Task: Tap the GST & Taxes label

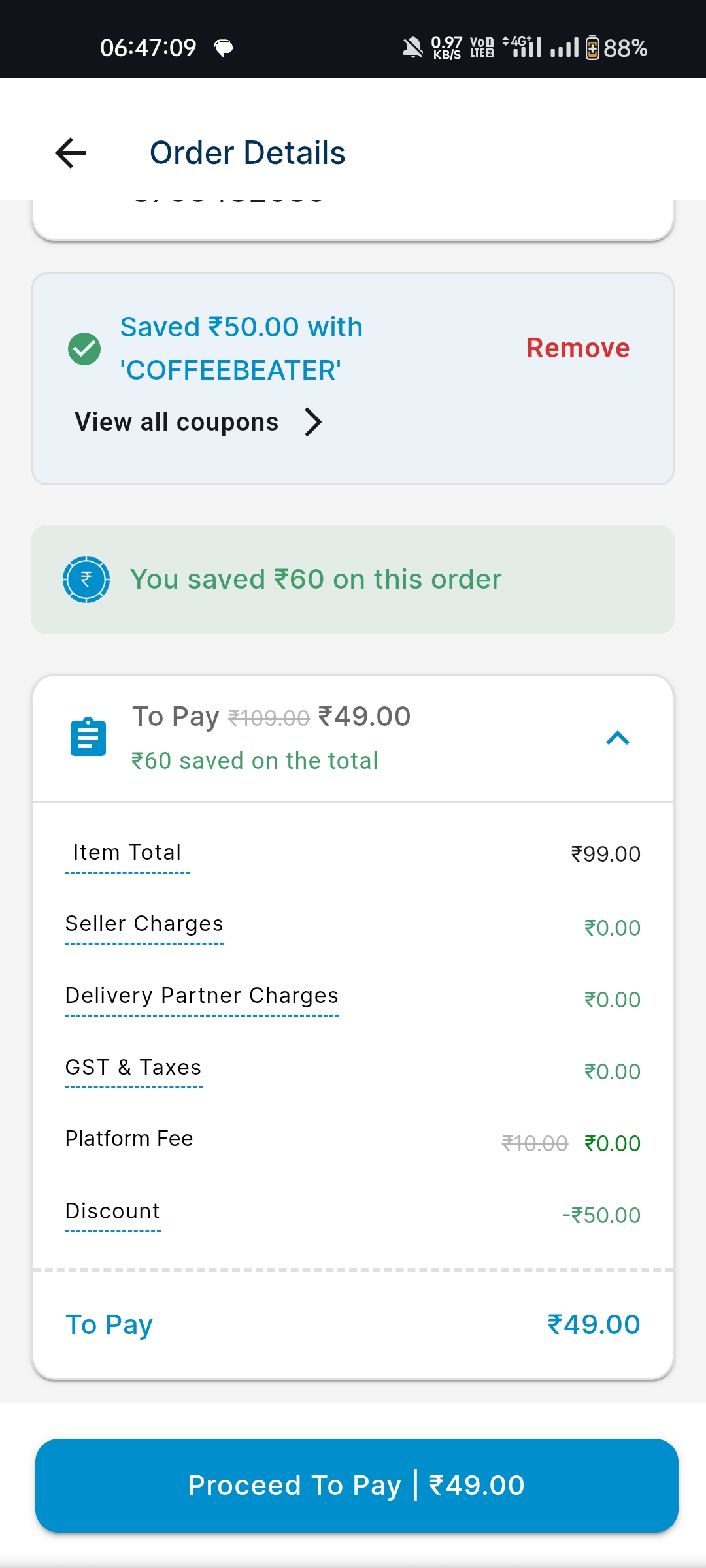Action: tap(133, 1068)
